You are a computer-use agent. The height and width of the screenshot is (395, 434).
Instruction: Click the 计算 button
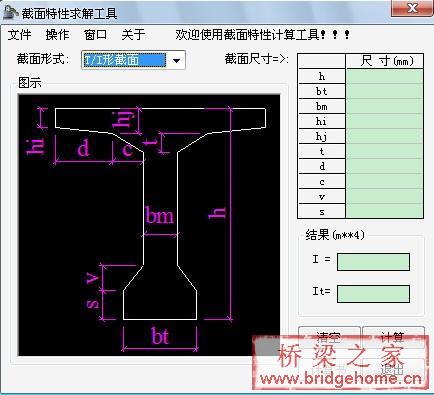(x=393, y=337)
